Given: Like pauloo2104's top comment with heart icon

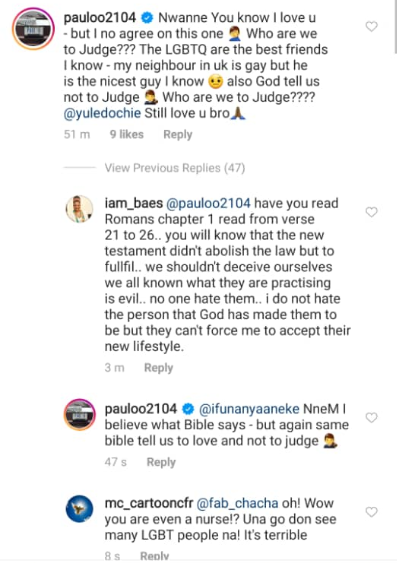Looking at the screenshot, I should tap(372, 26).
